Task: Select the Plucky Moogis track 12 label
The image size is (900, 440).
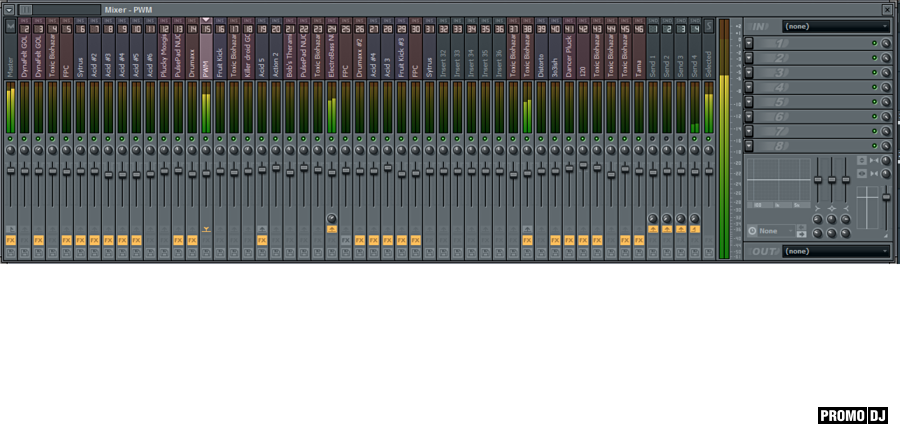Action: point(164,56)
